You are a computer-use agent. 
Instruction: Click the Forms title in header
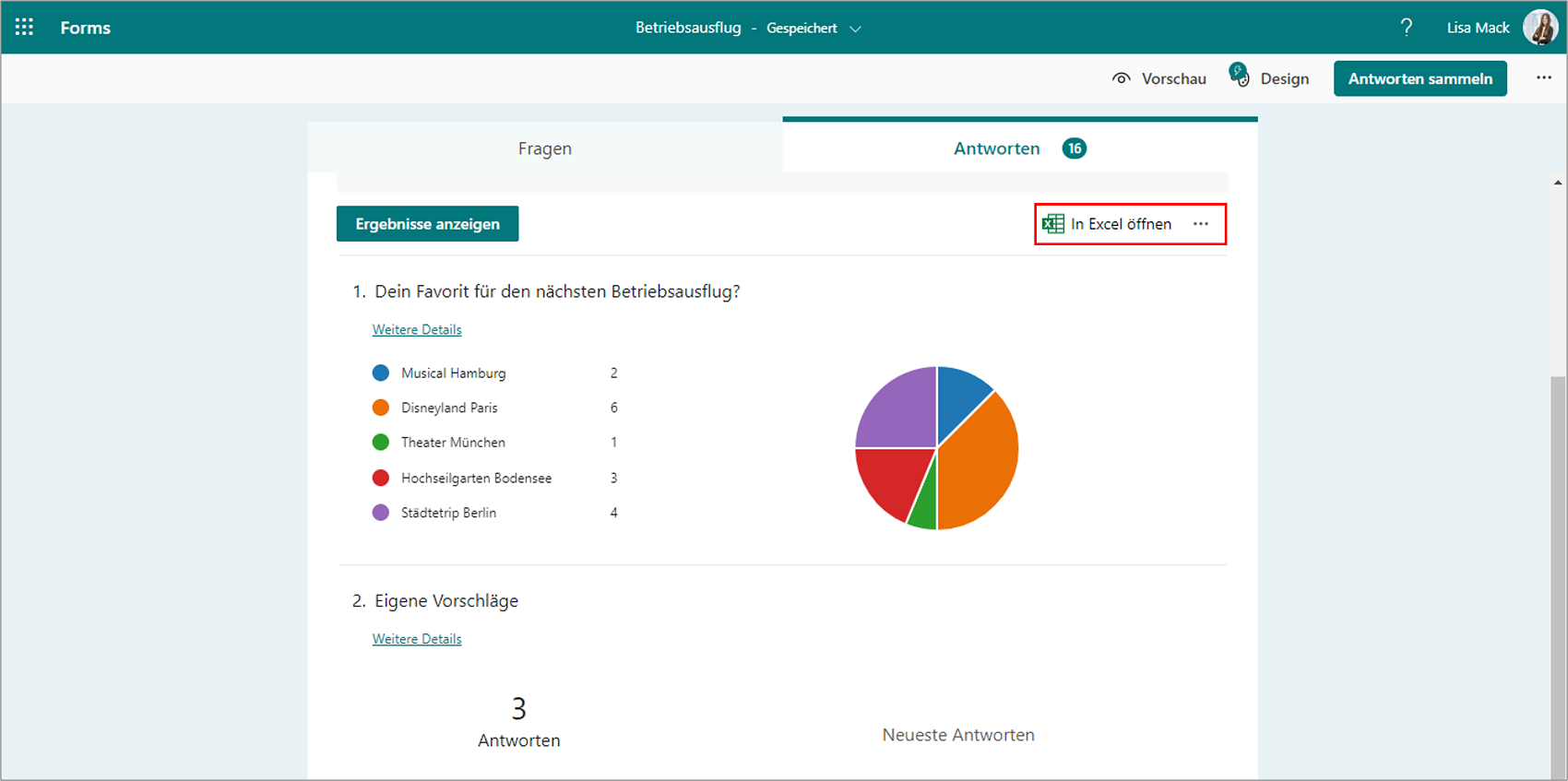click(86, 28)
